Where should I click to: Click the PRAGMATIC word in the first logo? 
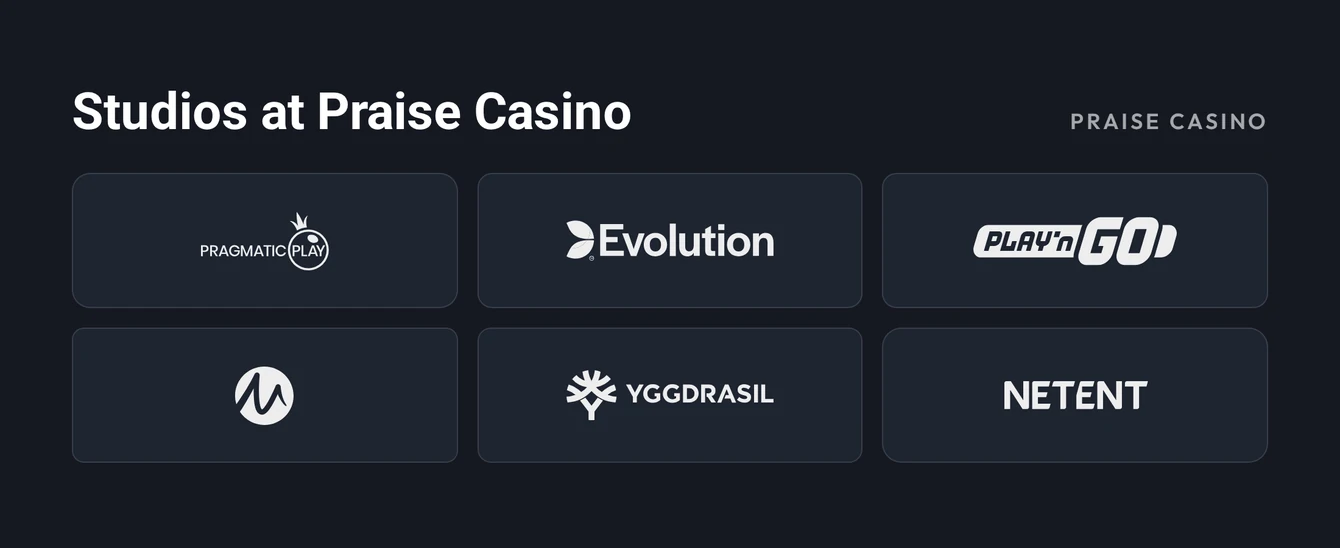pyautogui.click(x=243, y=251)
